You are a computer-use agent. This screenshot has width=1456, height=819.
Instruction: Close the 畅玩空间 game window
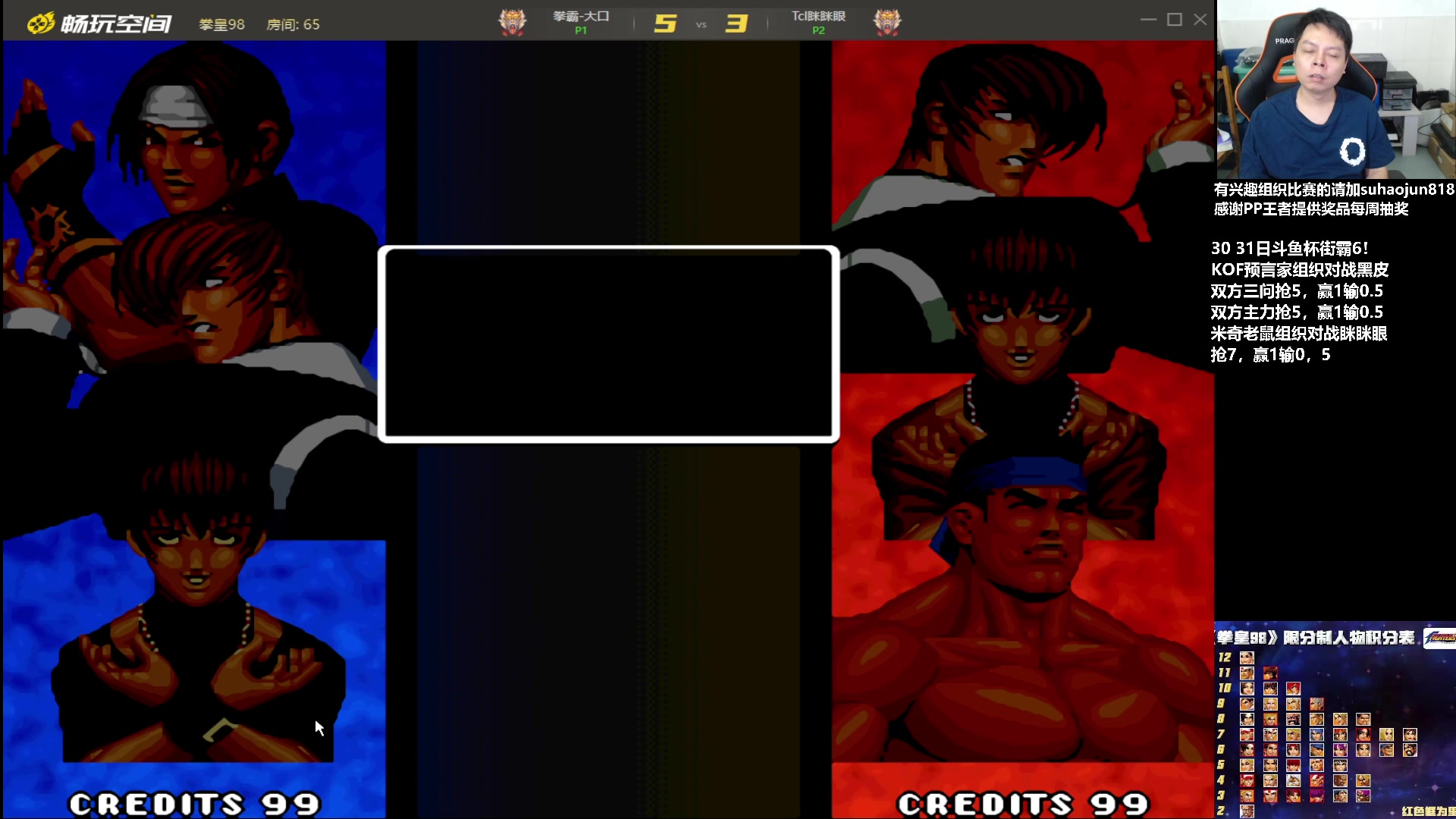tap(1200, 20)
